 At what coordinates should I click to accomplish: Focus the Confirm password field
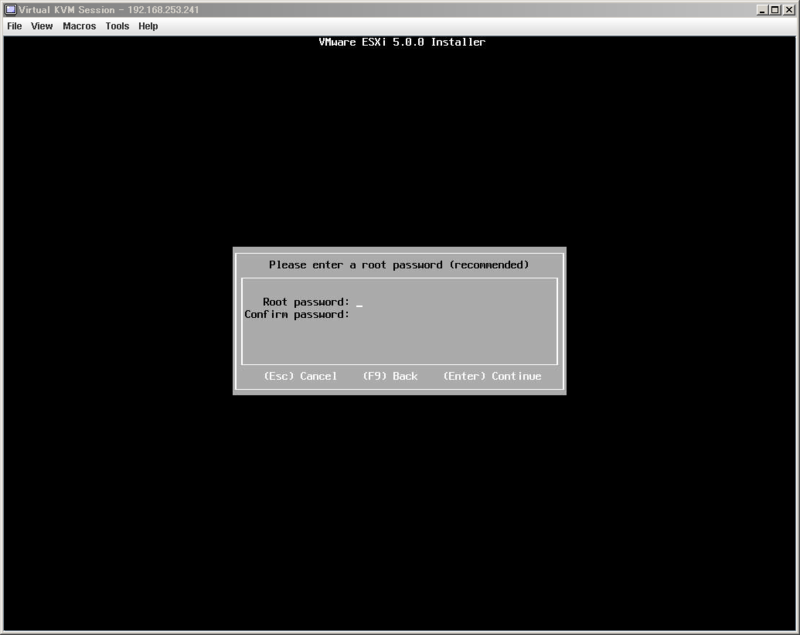click(454, 315)
